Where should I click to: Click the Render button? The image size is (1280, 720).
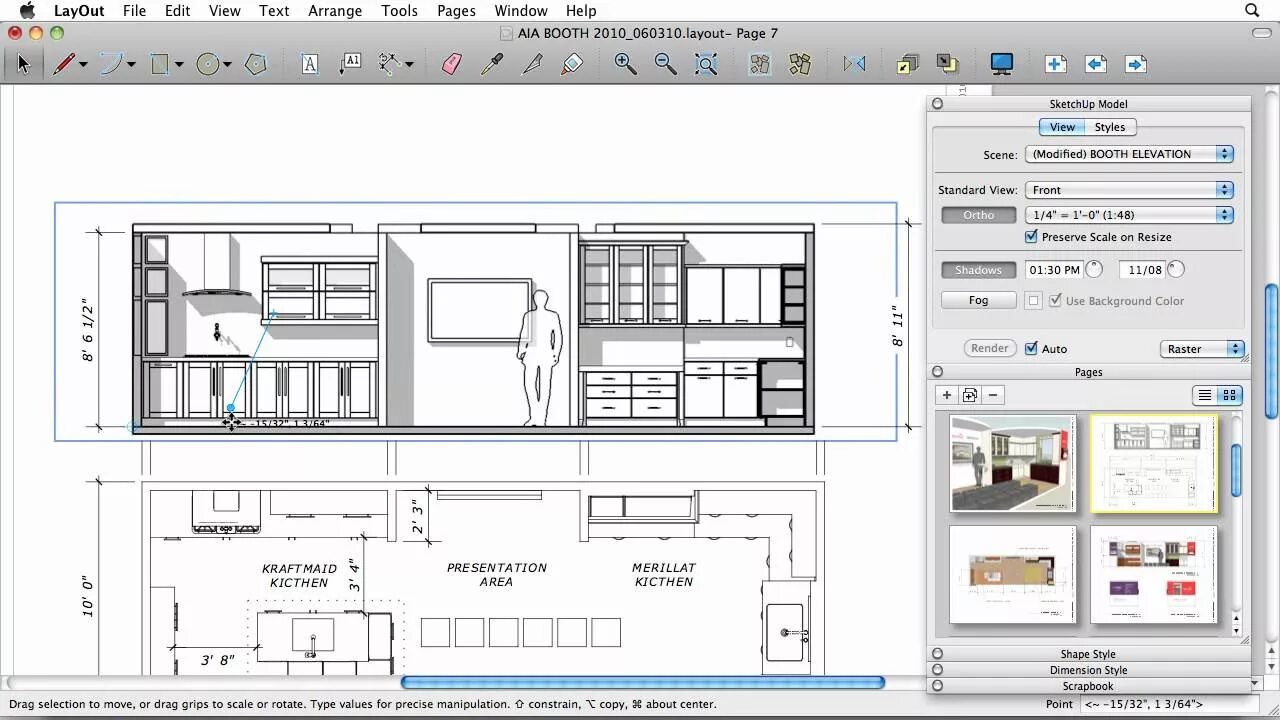coord(990,348)
